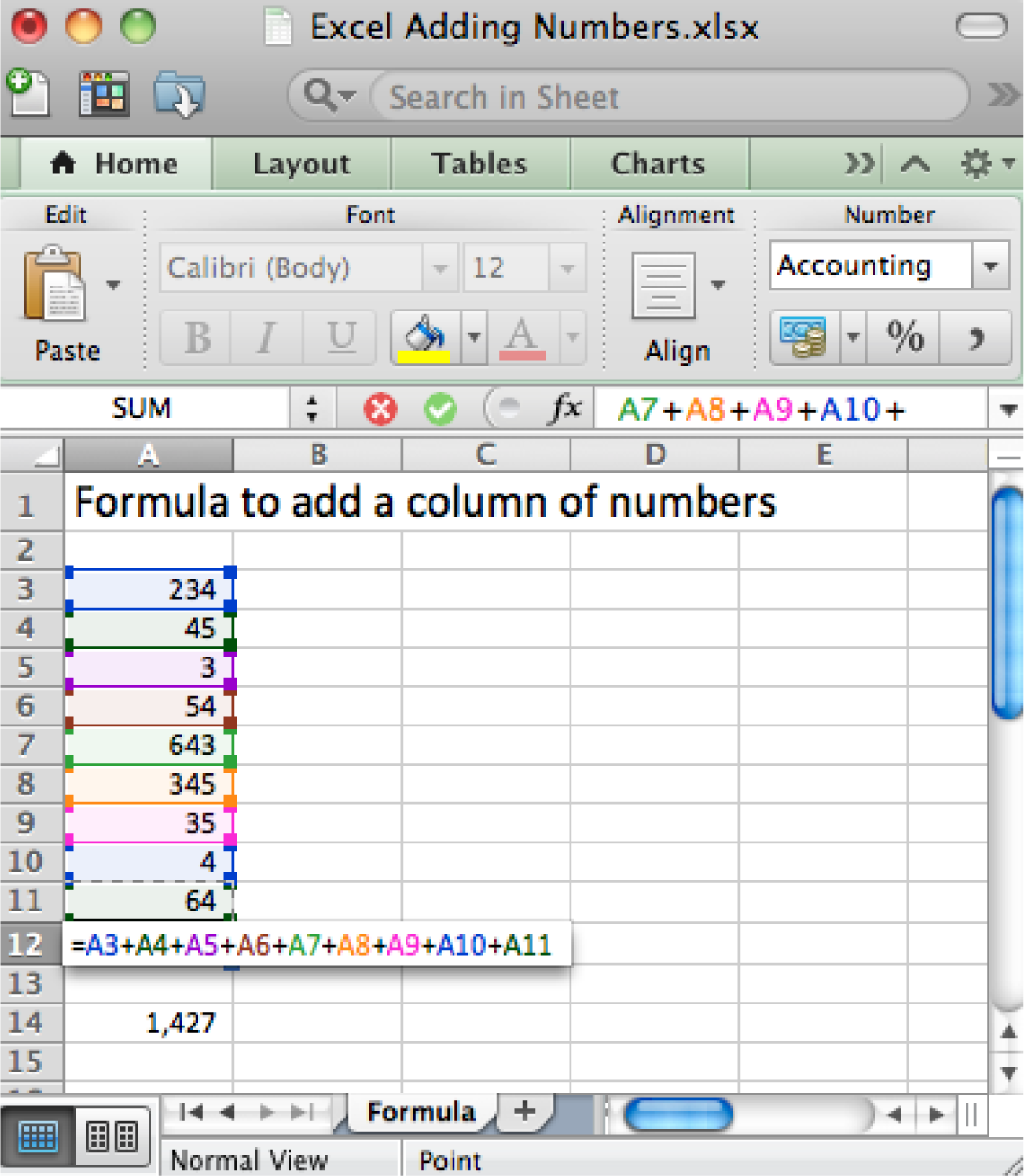
Task: Open the Align options dropdown
Action: (717, 285)
